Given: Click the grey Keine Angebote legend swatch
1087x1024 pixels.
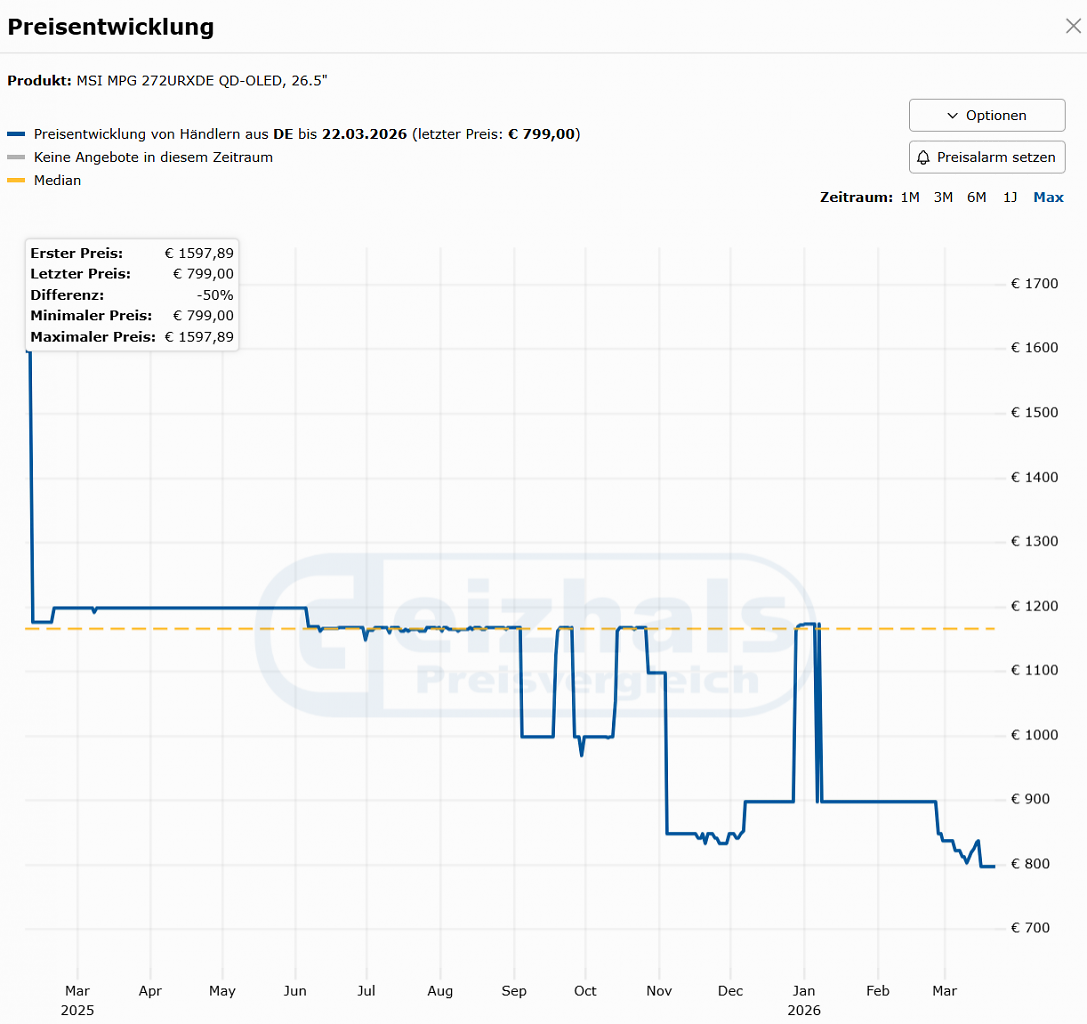Looking at the screenshot, I should pos(16,157).
